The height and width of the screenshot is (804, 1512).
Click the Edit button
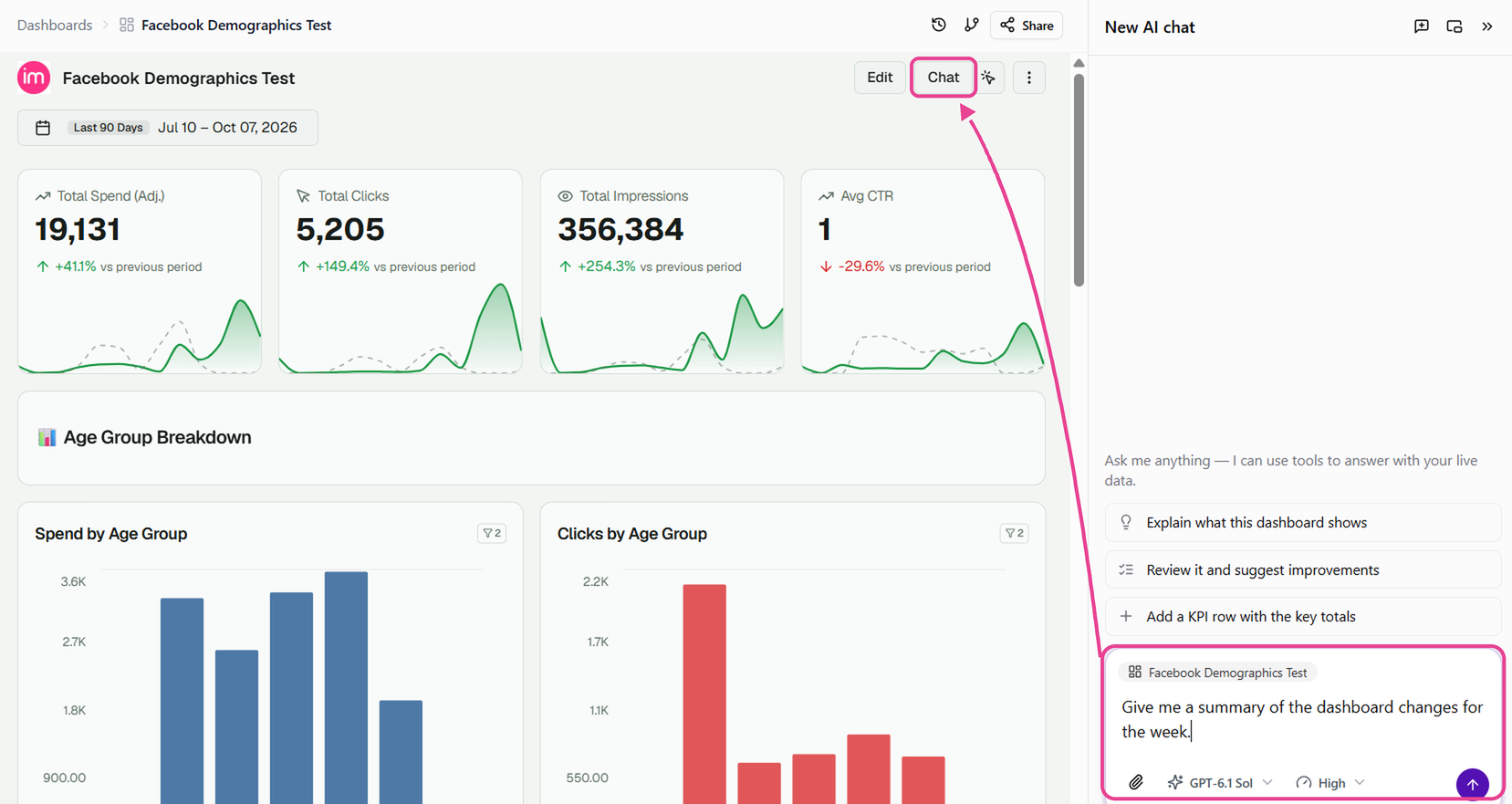pos(880,78)
